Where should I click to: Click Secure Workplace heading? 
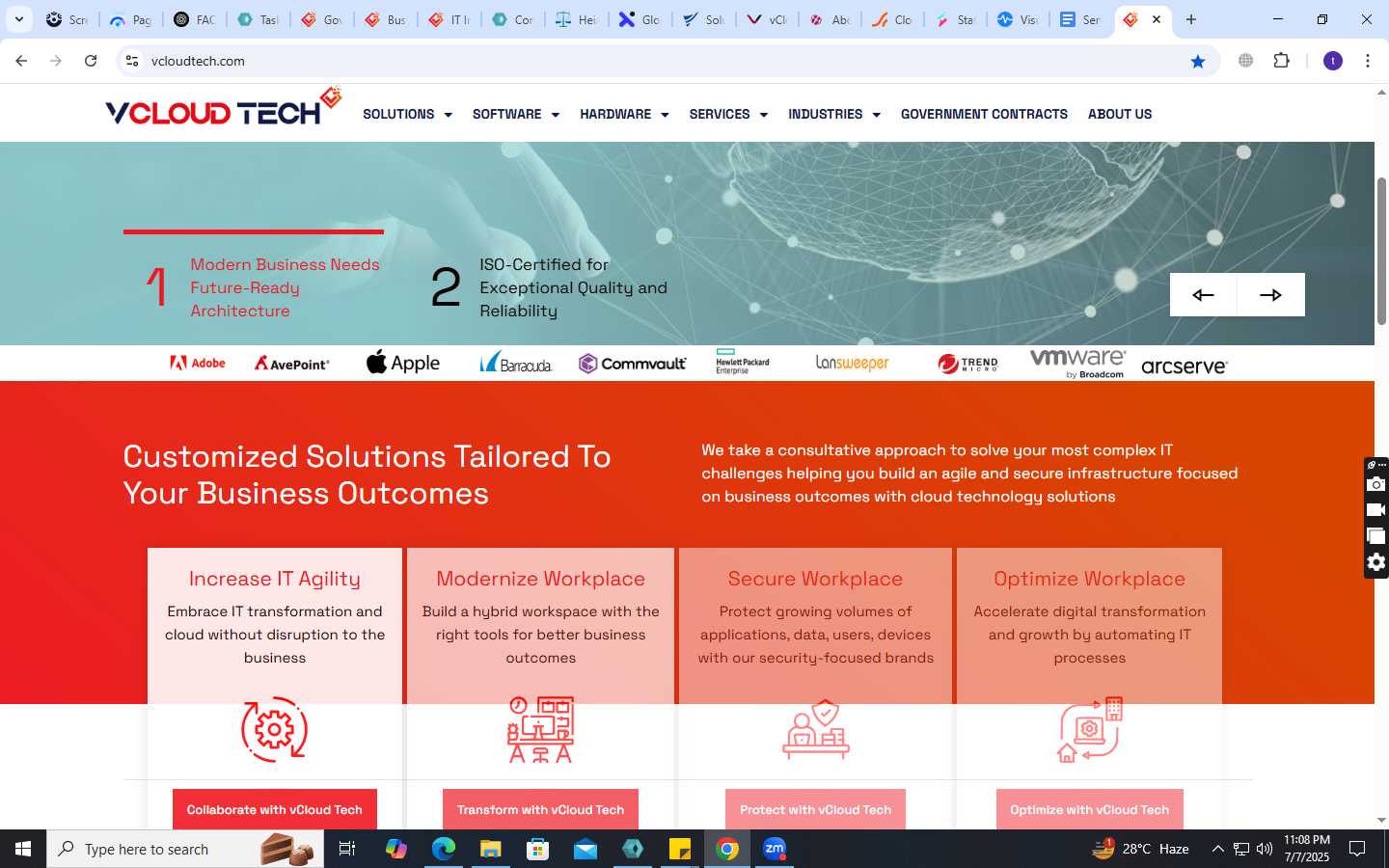(815, 579)
